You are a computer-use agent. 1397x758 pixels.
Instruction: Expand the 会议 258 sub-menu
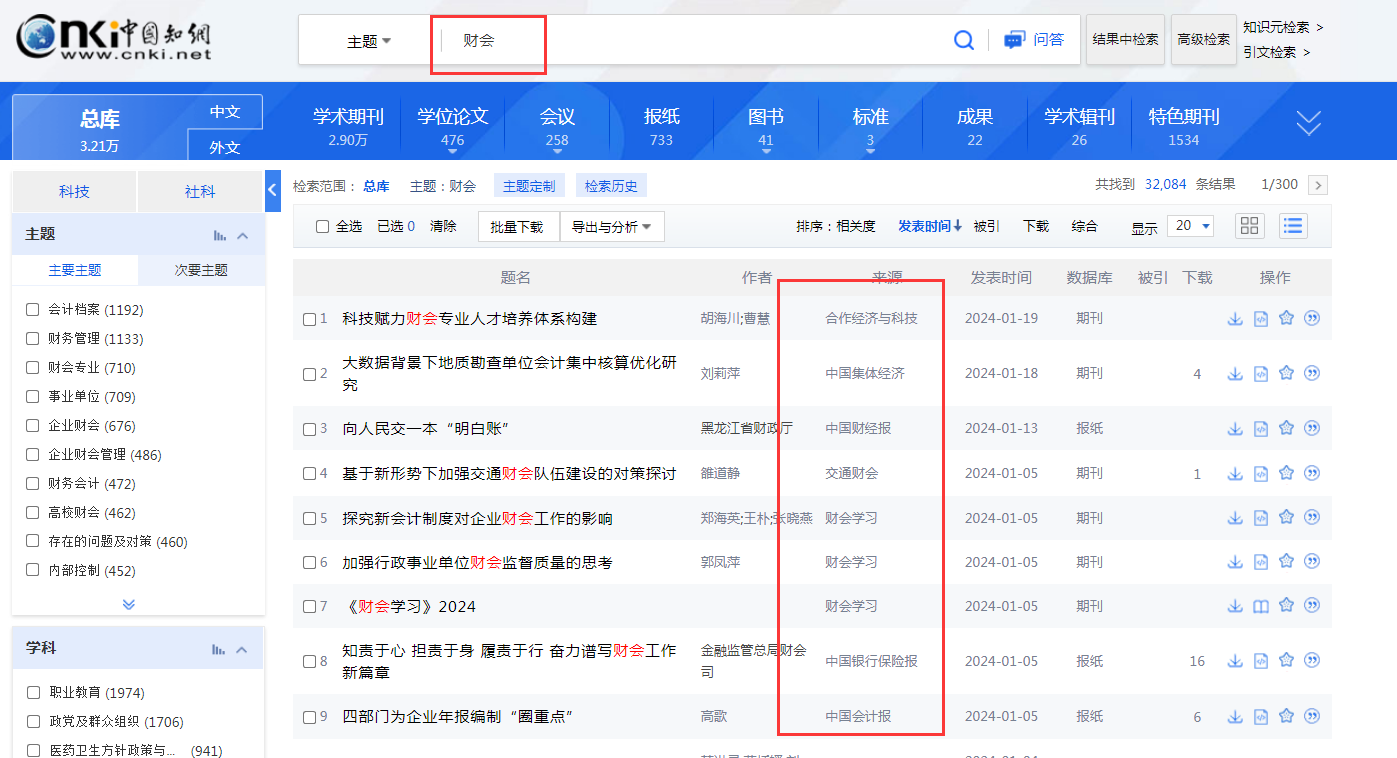557,152
